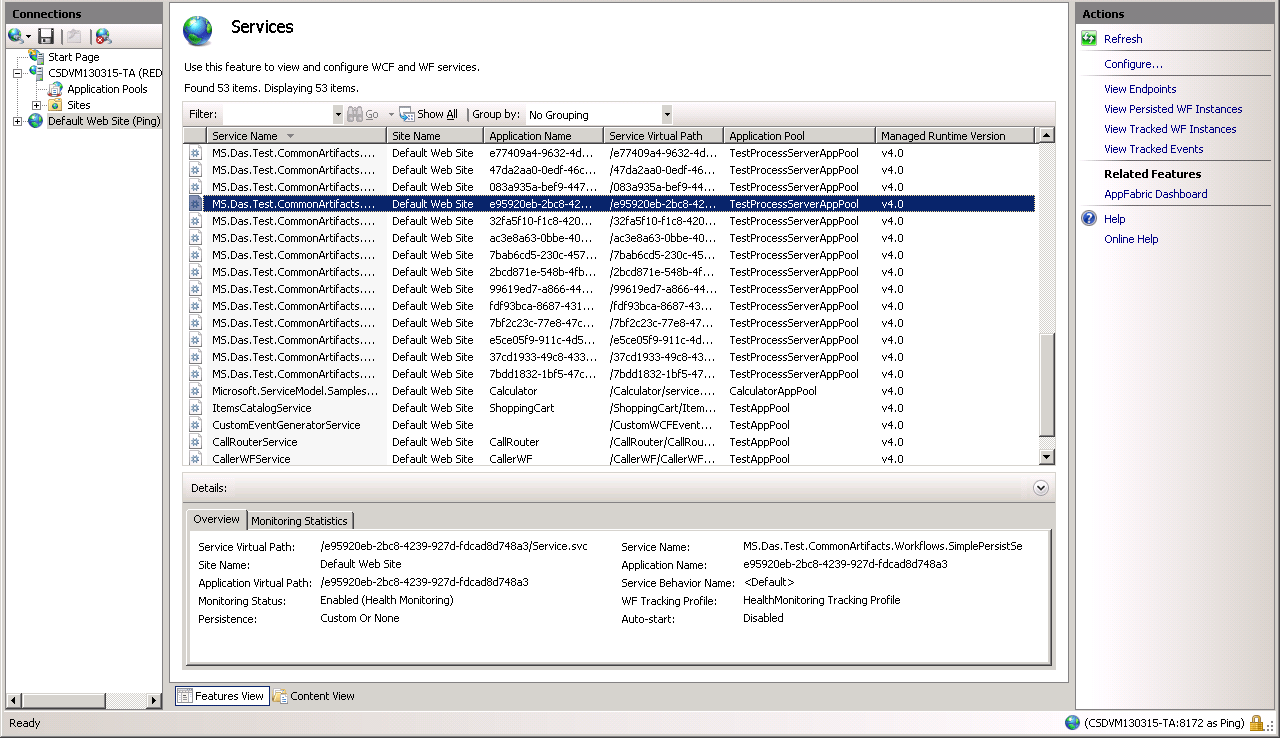Screen dimensions: 1280x738
Task: Click the Show All filter icon
Action: 407,114
